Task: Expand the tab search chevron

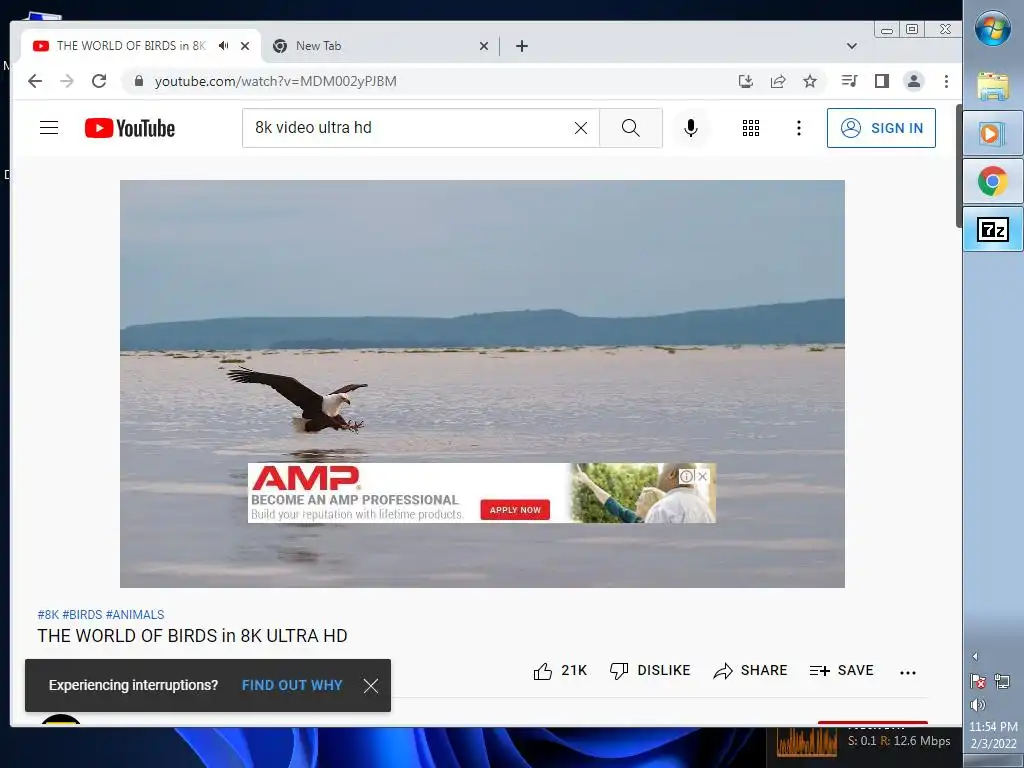Action: click(852, 46)
